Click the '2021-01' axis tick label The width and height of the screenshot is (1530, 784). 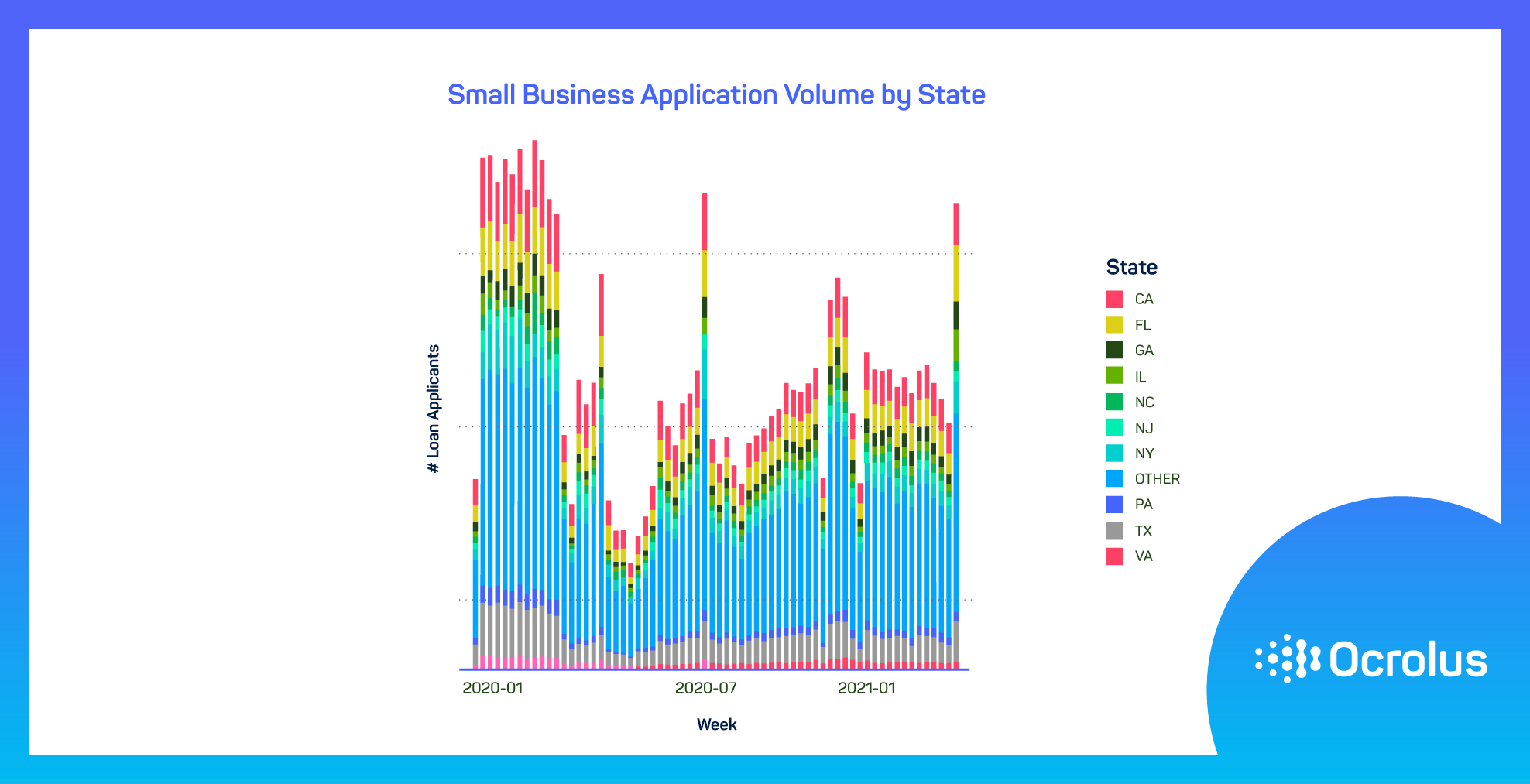866,688
